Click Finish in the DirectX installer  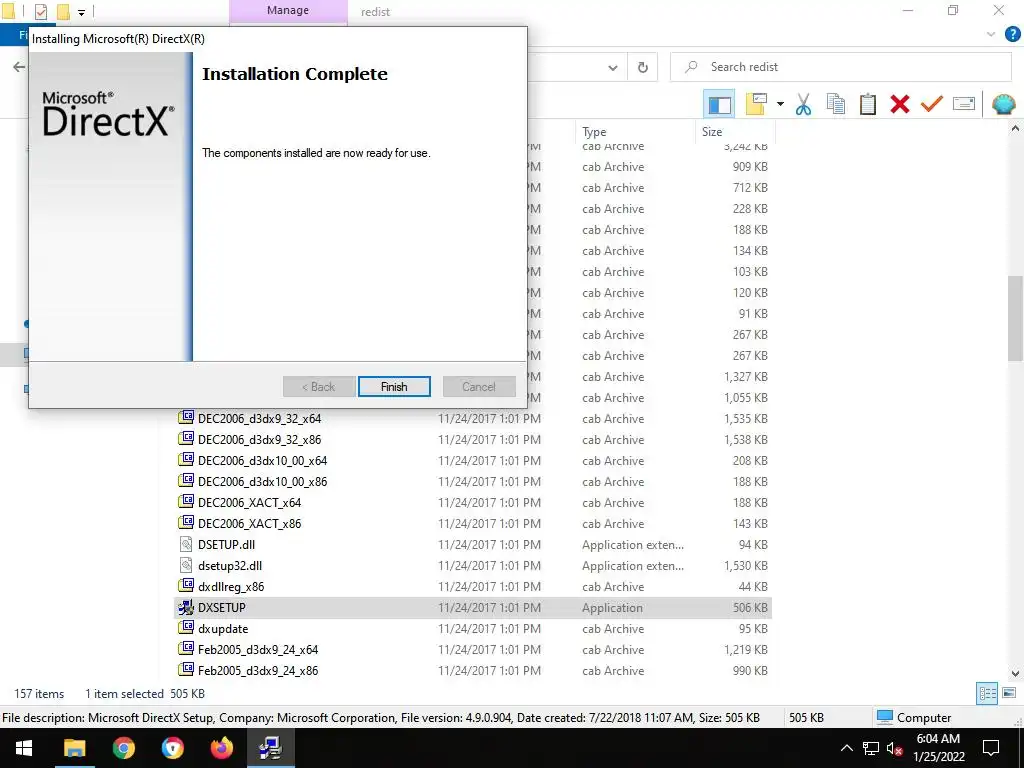click(394, 387)
